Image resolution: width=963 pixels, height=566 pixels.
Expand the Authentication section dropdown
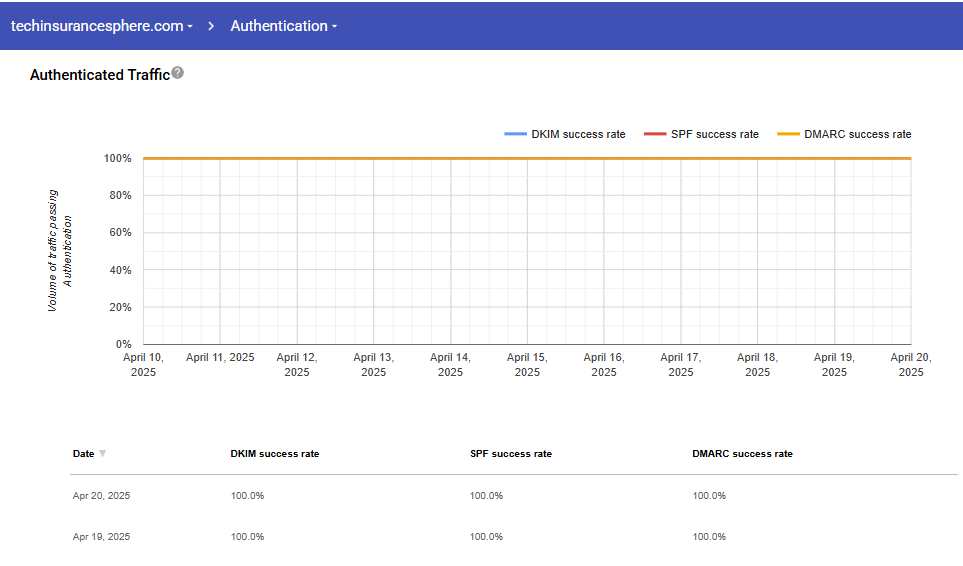(x=283, y=26)
